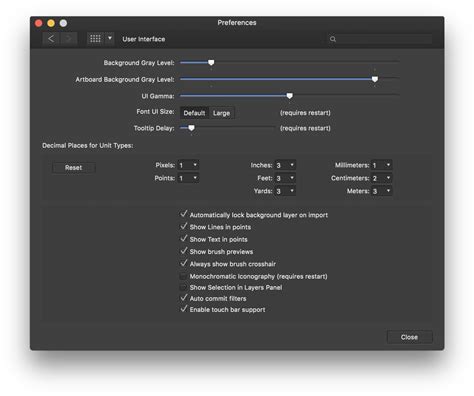Screen dimensions: 474x396
Task: Adjust the UI Gamma slider handle
Action: click(x=289, y=96)
